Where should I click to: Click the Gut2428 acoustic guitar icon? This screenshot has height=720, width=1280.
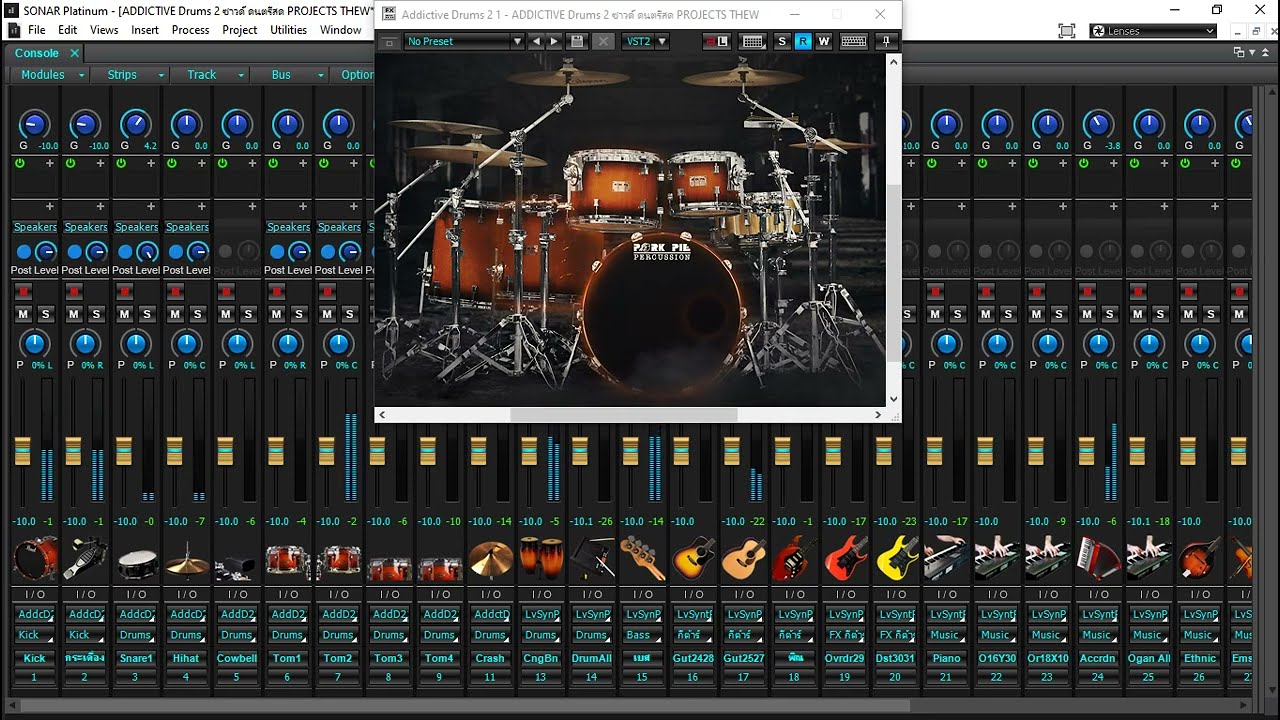tap(693, 558)
